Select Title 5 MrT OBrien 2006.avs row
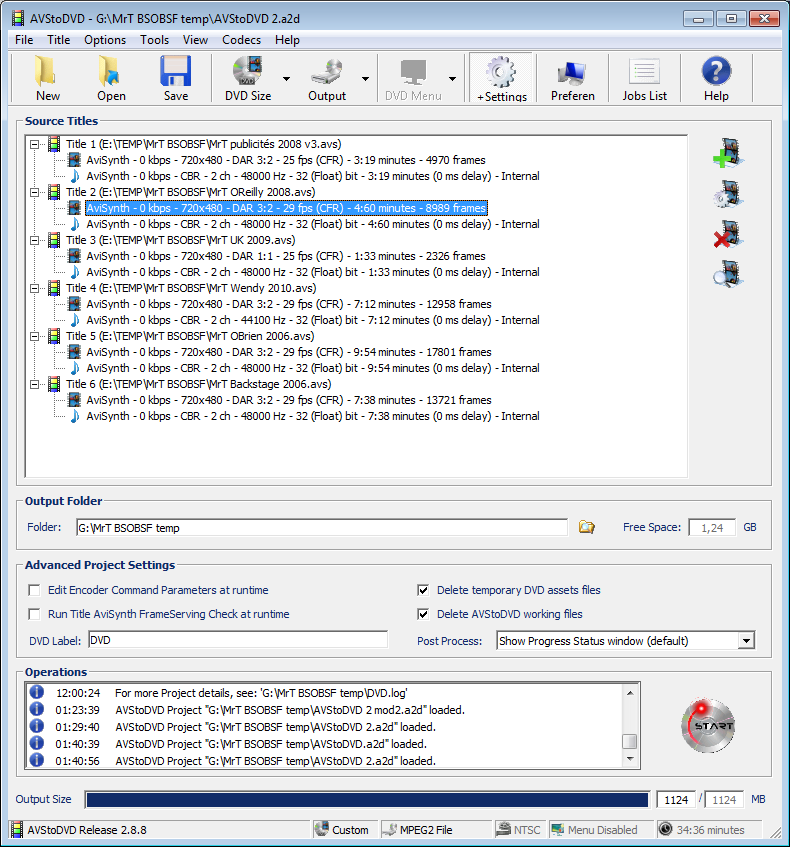 tap(190, 336)
